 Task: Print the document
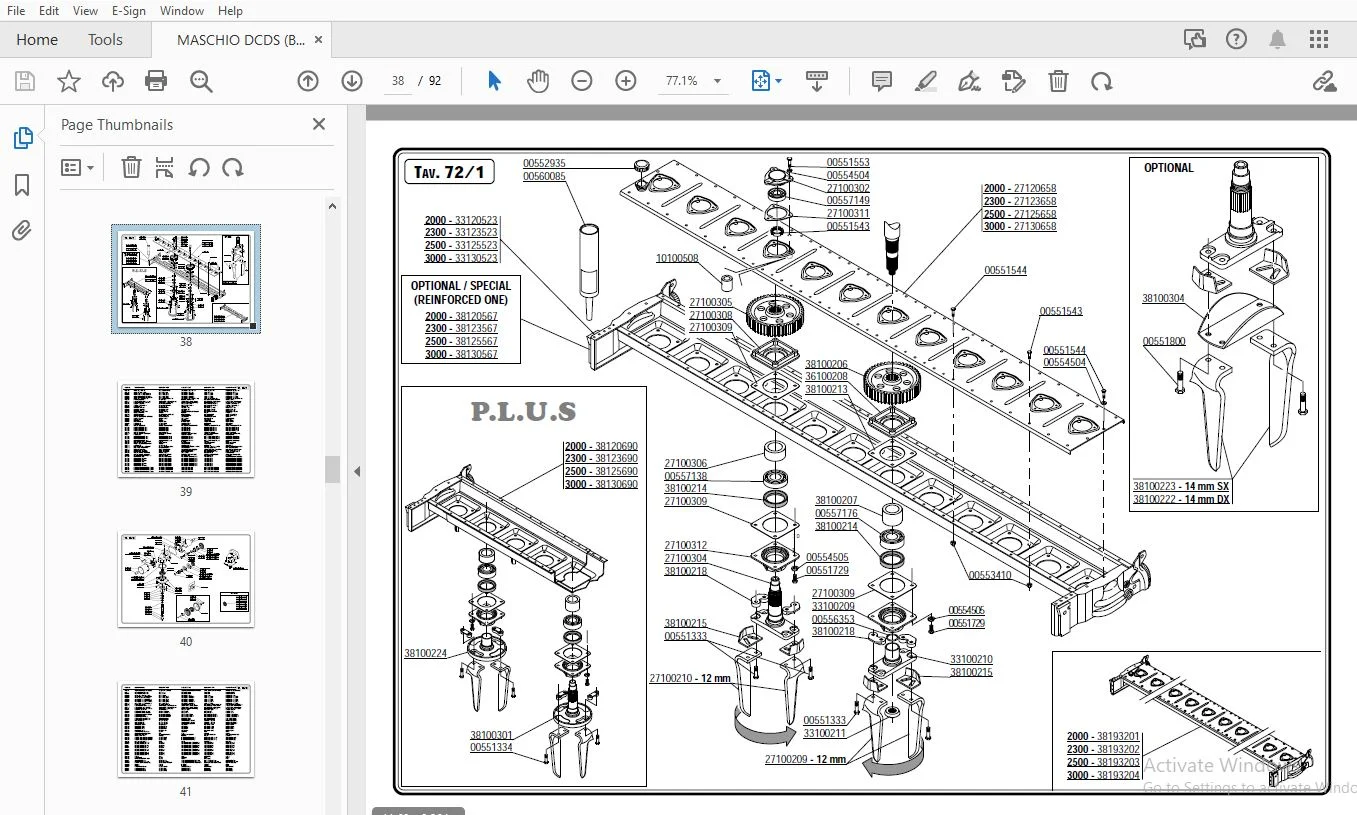coord(156,81)
